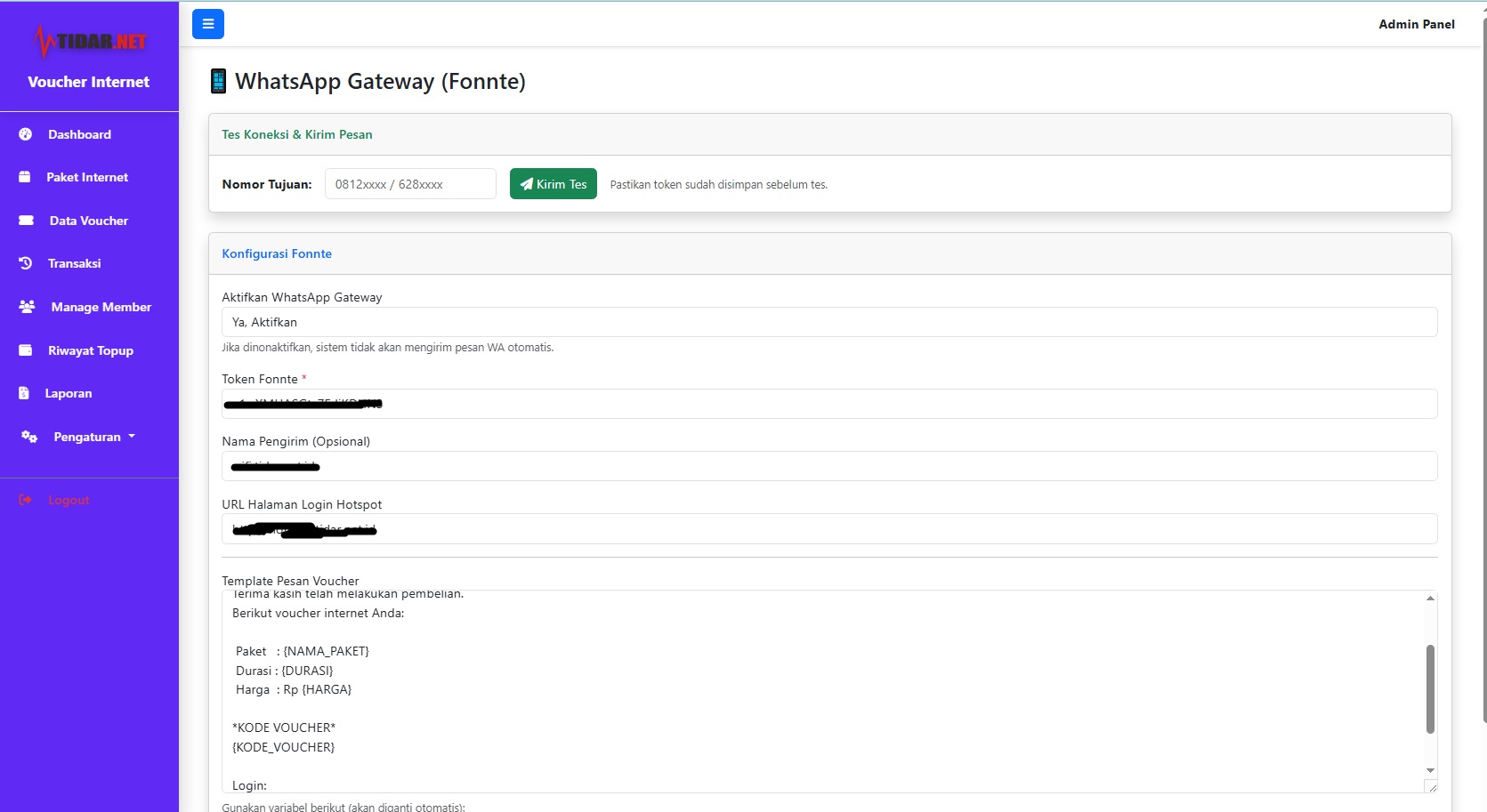The height and width of the screenshot is (812, 1487).
Task: Focus the Nama Pengirim input field
Action: [x=829, y=466]
